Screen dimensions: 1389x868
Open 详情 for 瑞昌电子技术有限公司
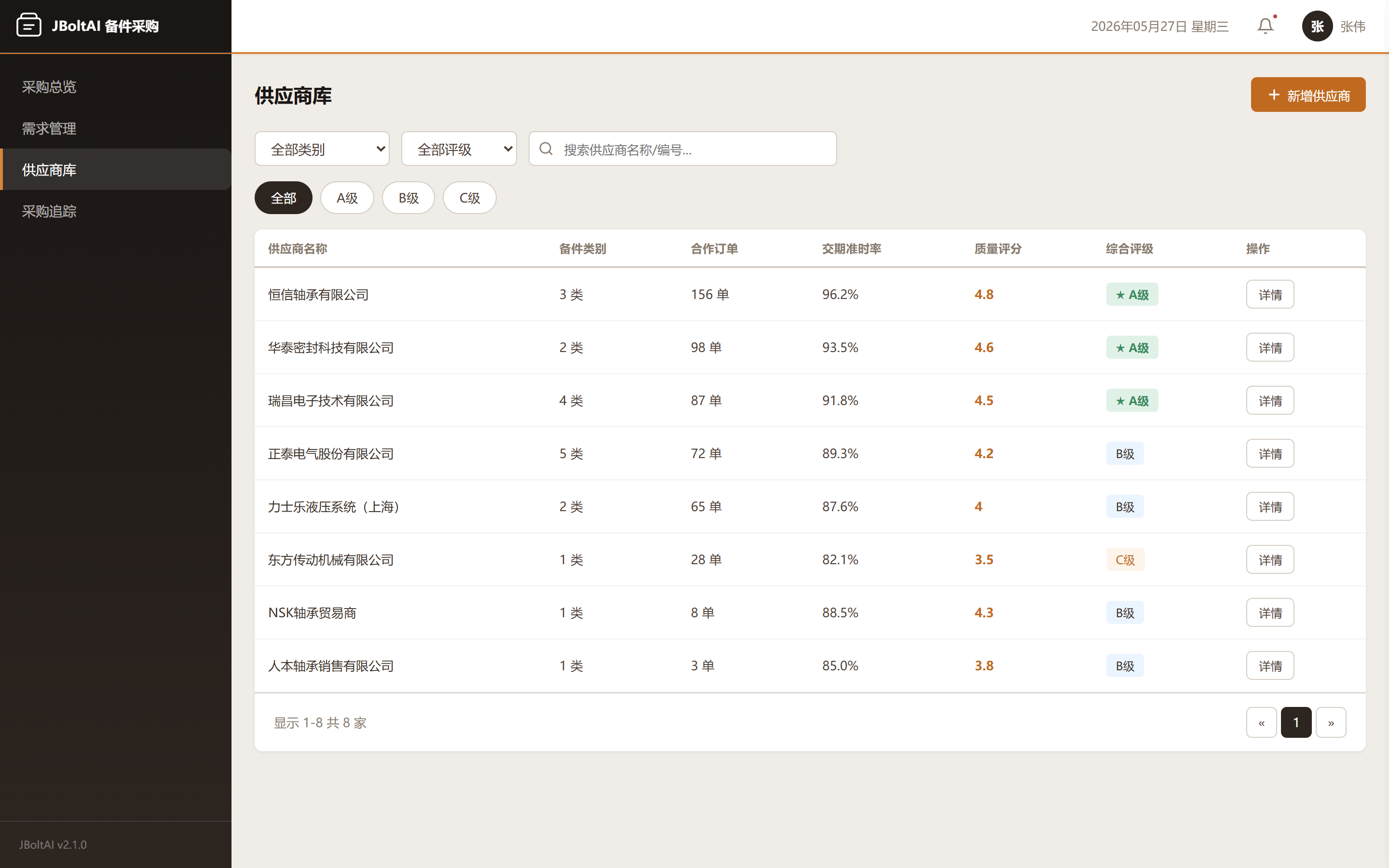coord(1269,400)
